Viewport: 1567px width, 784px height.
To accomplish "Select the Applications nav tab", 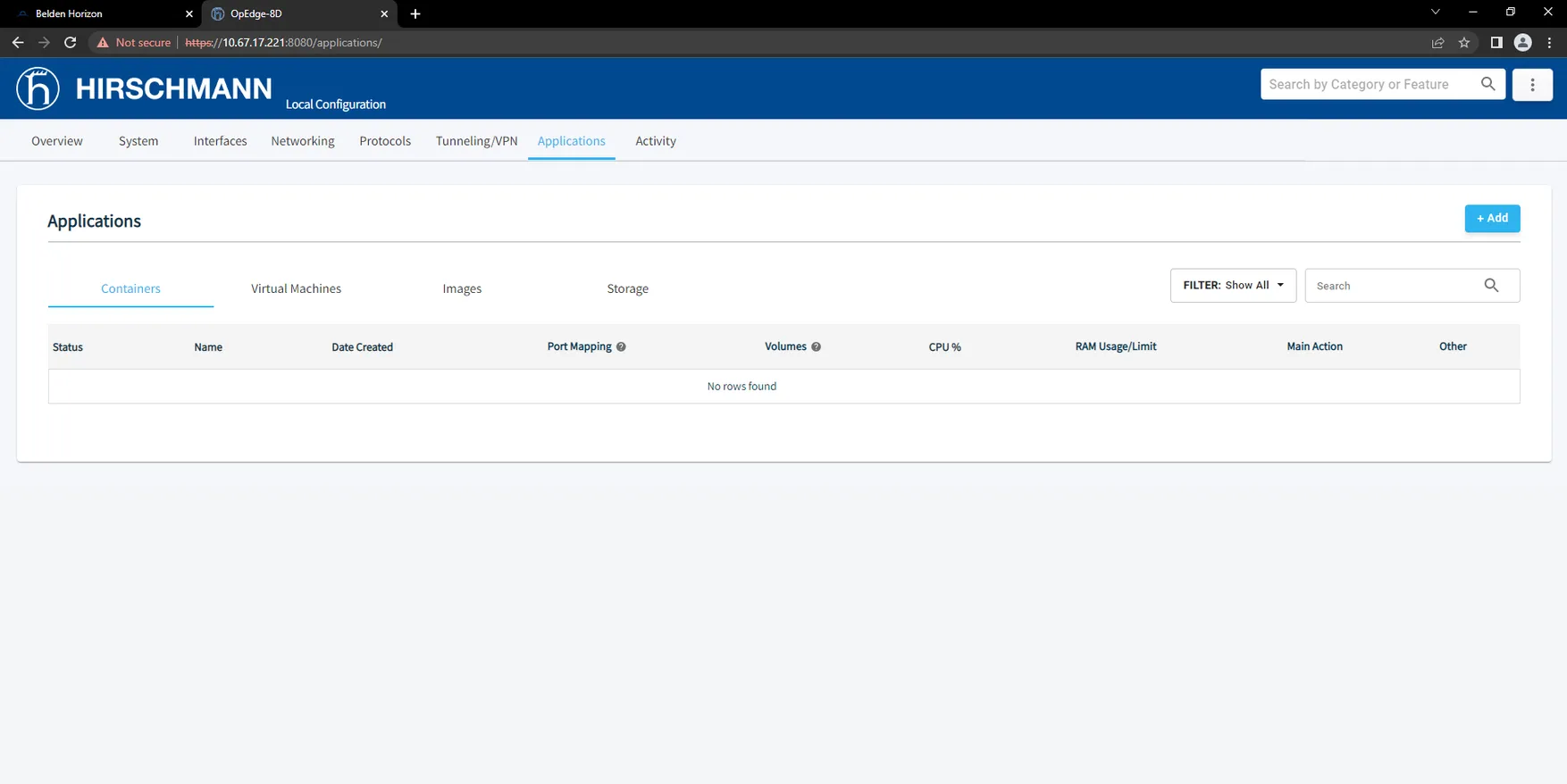I will (x=572, y=141).
